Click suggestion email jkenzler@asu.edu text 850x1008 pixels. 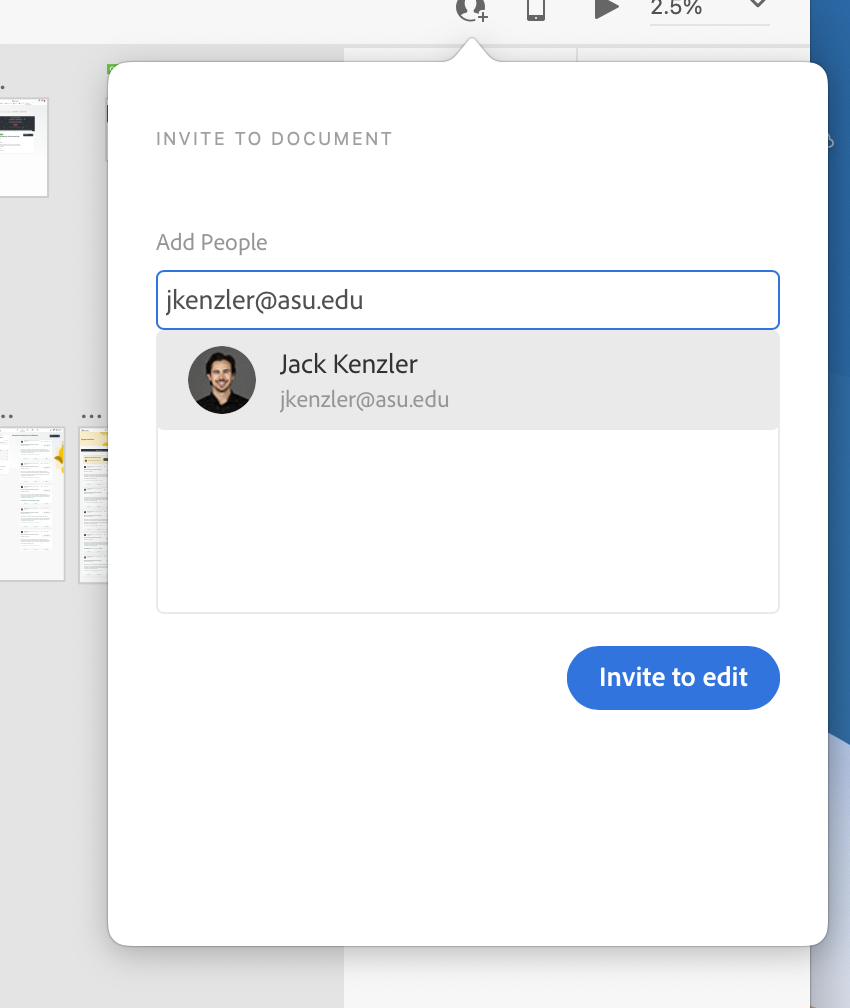[x=364, y=400]
